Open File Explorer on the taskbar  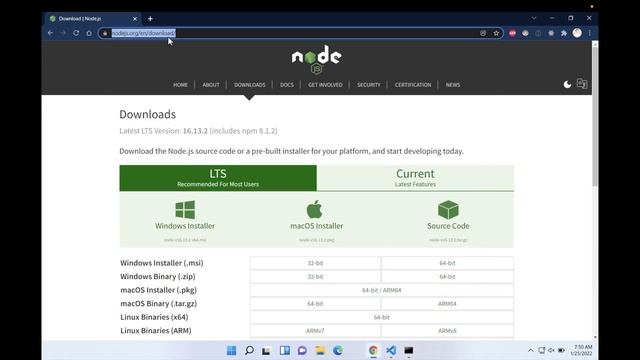point(320,350)
